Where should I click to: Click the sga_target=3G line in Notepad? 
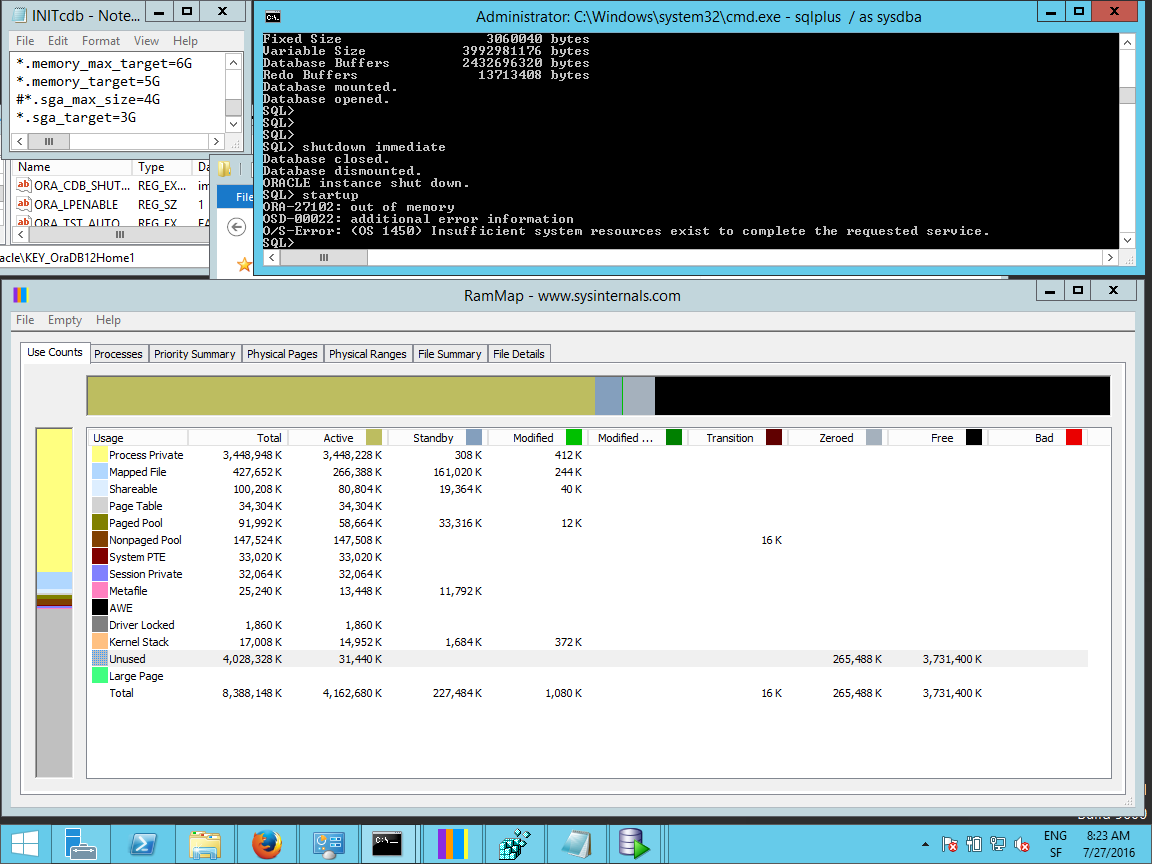click(x=76, y=118)
